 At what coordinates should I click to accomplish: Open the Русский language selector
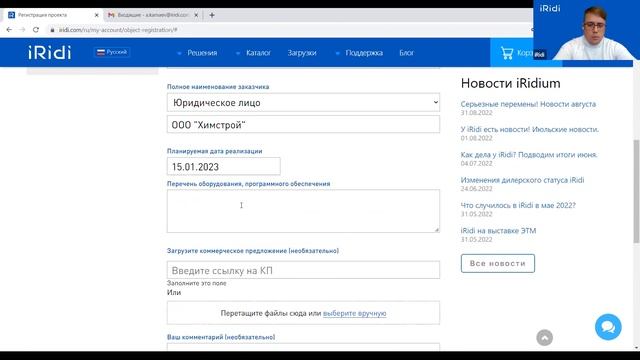coord(112,52)
